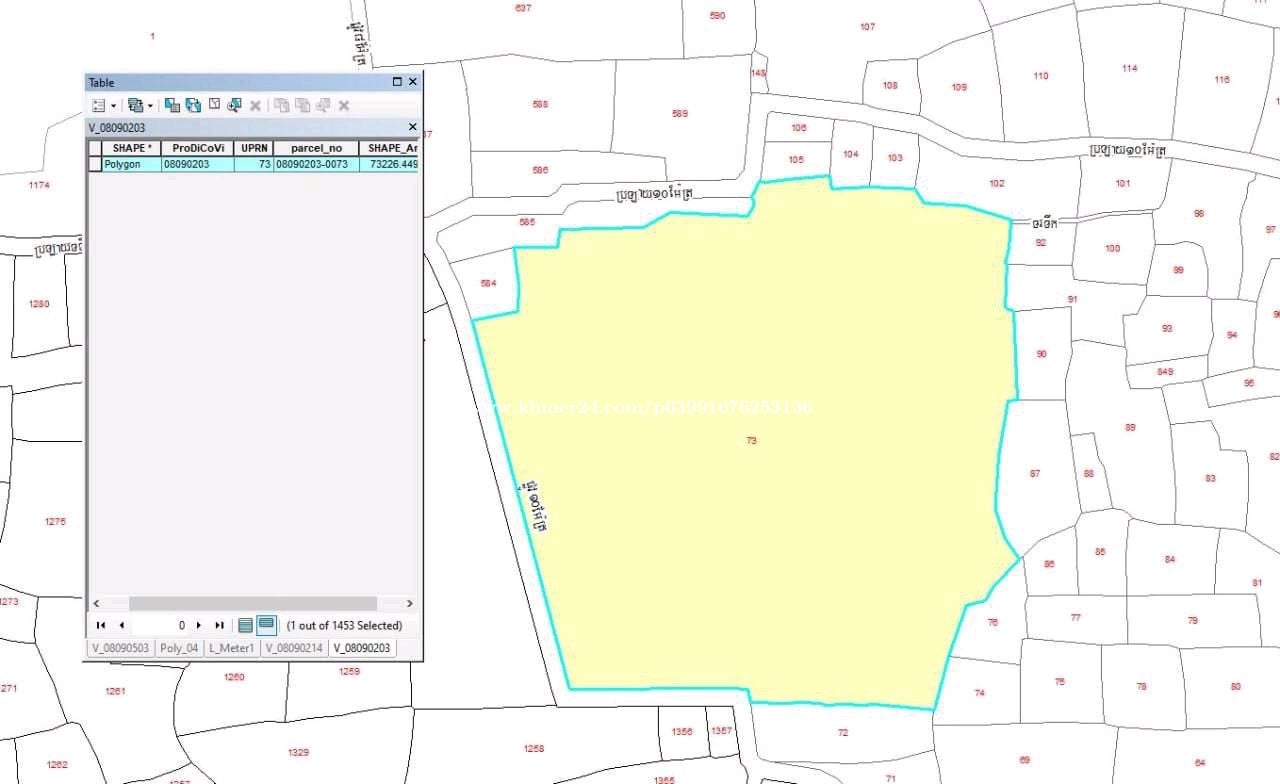Toggle Show all records view

tap(245, 625)
